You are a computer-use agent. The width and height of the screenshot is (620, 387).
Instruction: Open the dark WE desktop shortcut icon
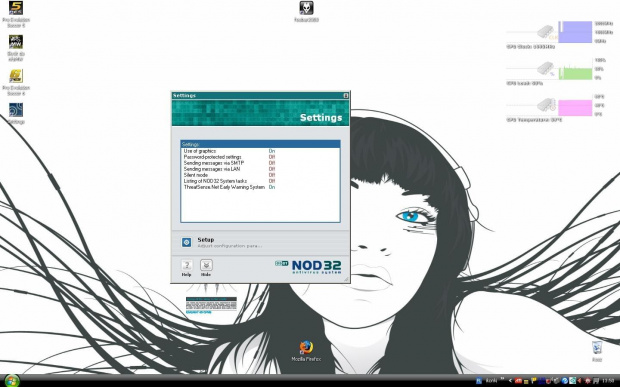16,42
